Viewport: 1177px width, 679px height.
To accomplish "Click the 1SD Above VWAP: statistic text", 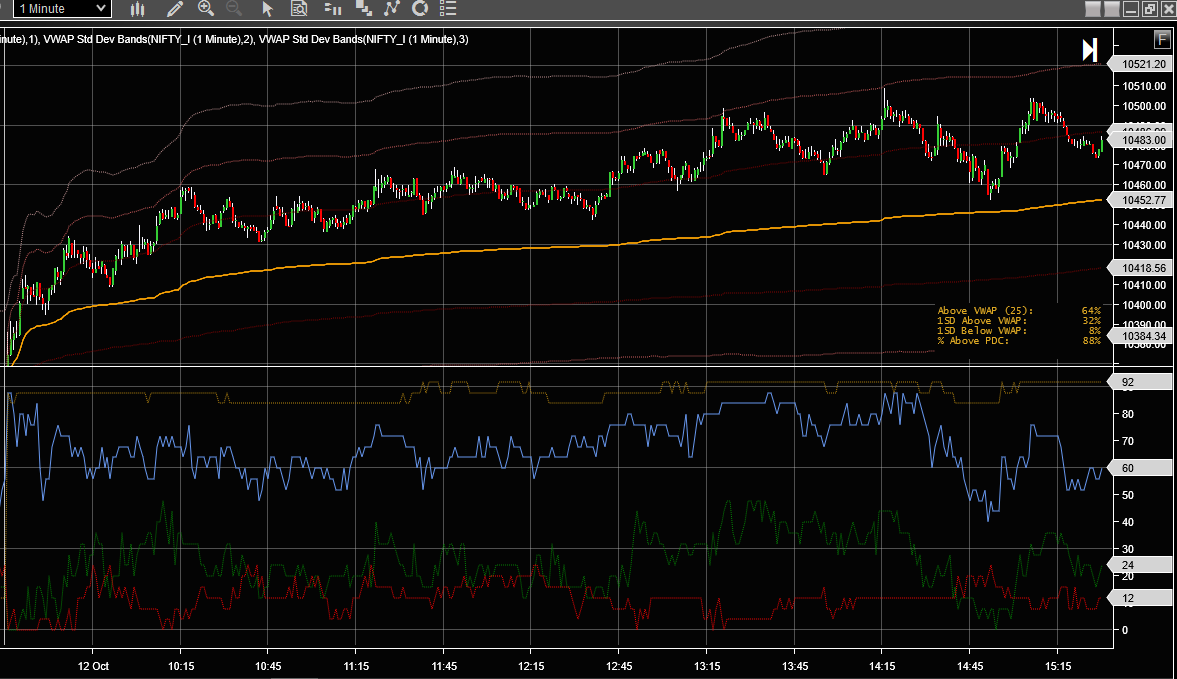I will [x=982, y=320].
